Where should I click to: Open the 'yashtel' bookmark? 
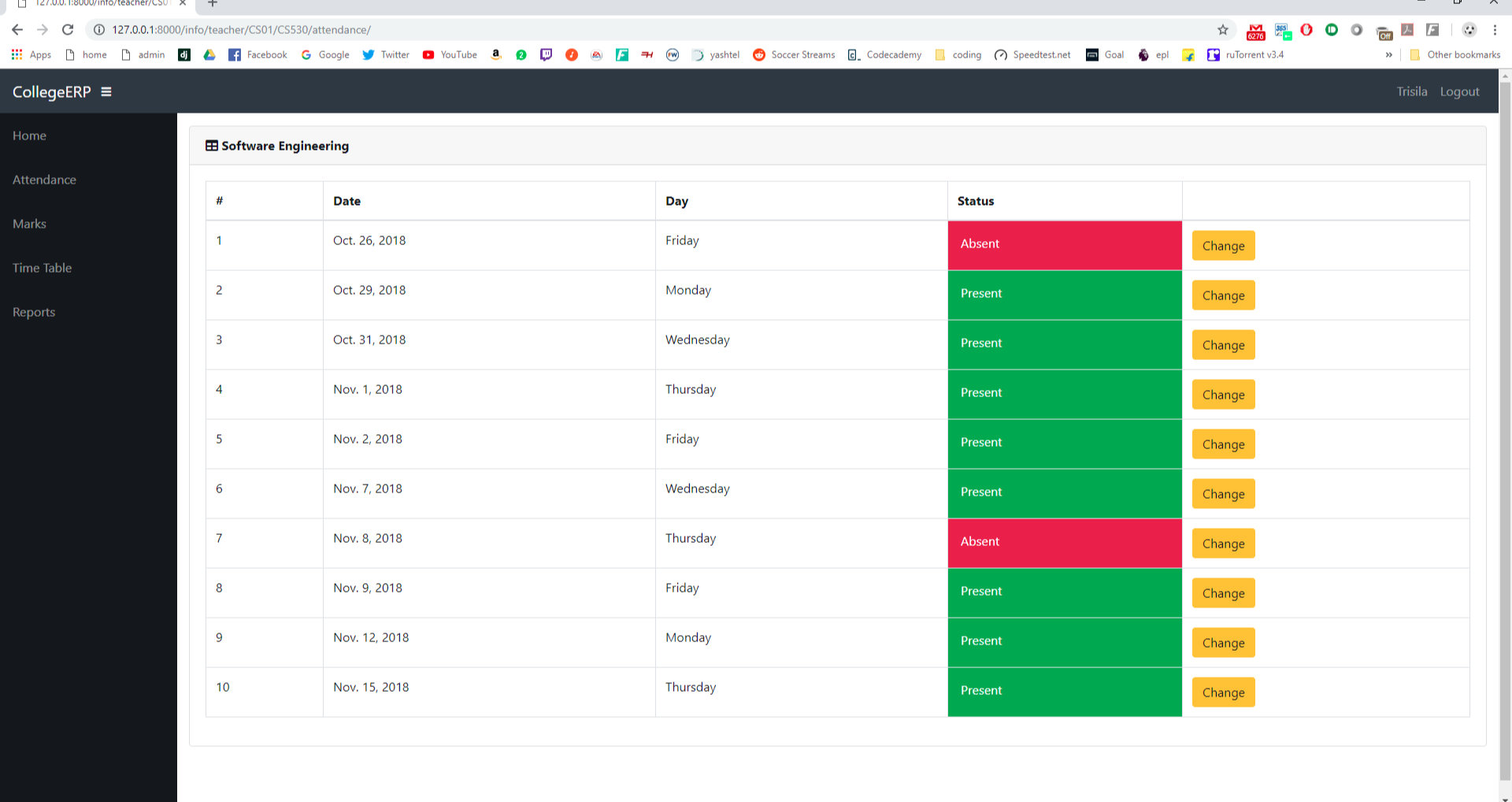click(x=716, y=54)
